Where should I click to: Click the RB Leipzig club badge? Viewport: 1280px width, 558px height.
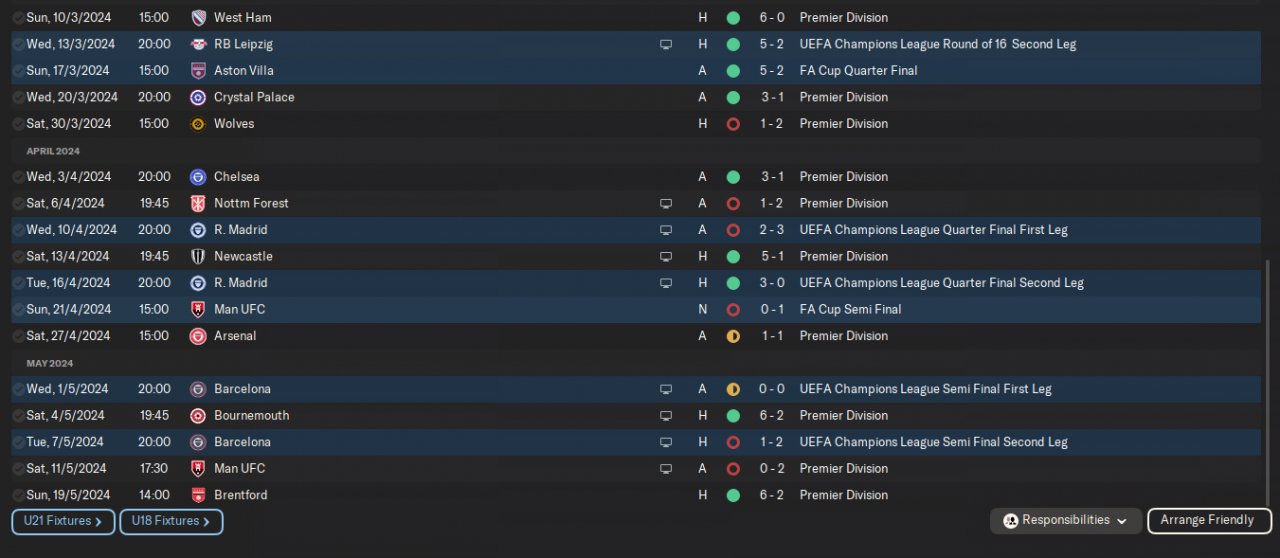coord(198,44)
